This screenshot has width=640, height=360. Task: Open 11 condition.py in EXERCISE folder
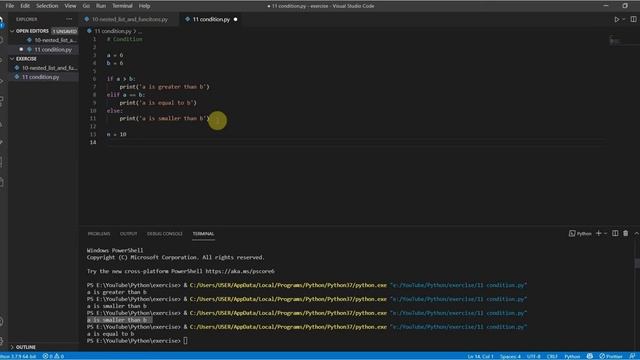click(x=44, y=77)
